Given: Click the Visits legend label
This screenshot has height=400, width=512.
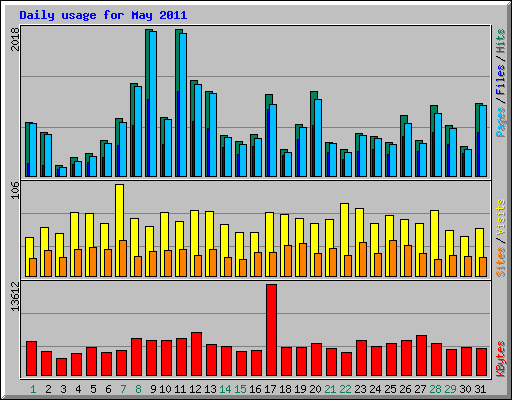Looking at the screenshot, I should 500,218.
